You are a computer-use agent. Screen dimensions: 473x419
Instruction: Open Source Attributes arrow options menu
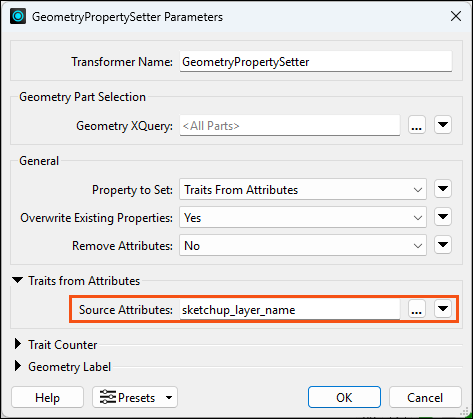(x=443, y=309)
